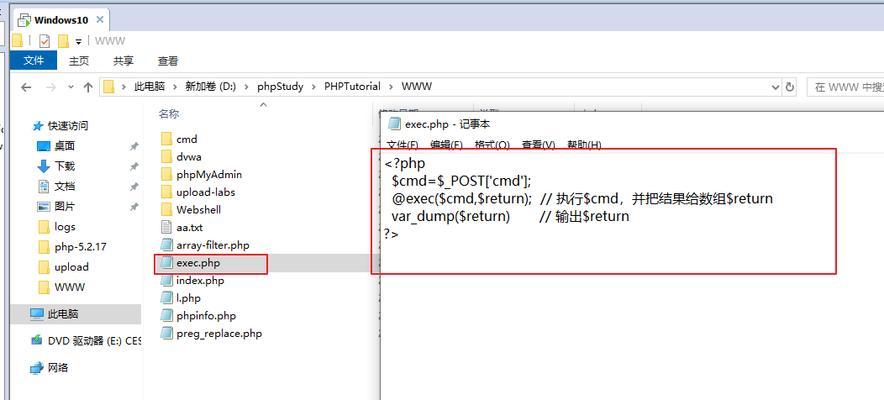884x400 pixels.
Task: Click the search WWW input box
Action: [x=845, y=87]
